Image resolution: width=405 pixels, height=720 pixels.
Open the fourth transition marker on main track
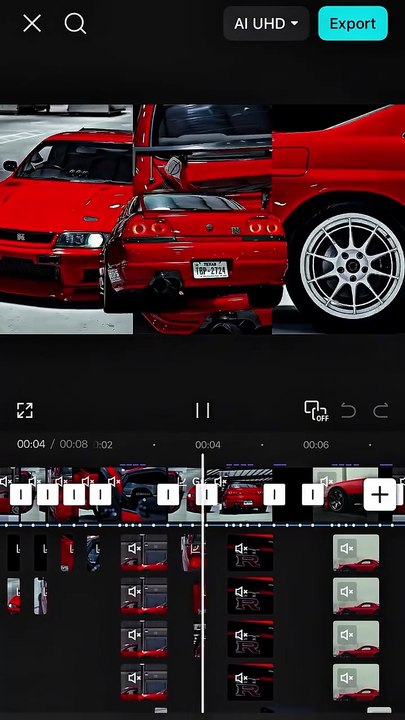click(x=100, y=495)
